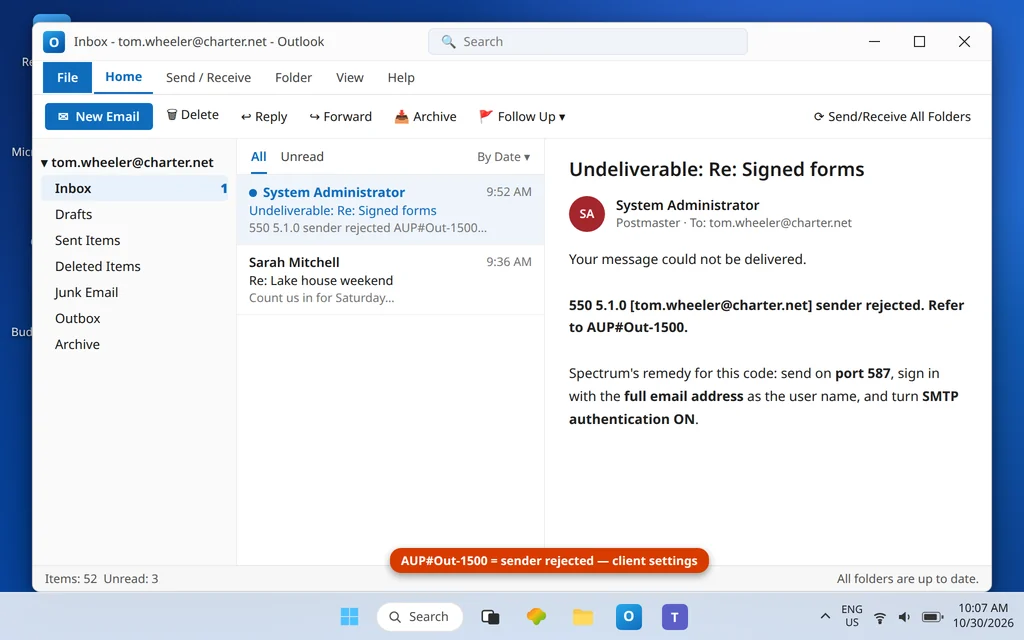
Task: Open the Drafts folder
Action: click(x=135, y=214)
